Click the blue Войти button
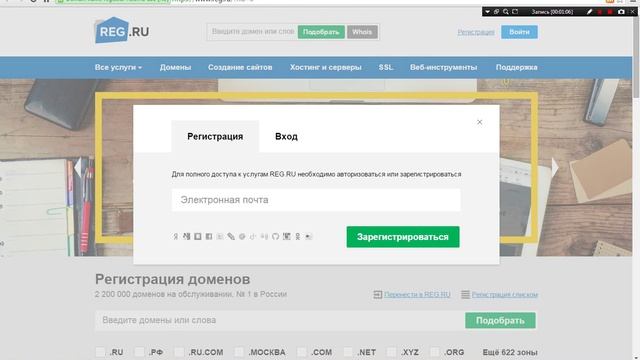 click(519, 32)
